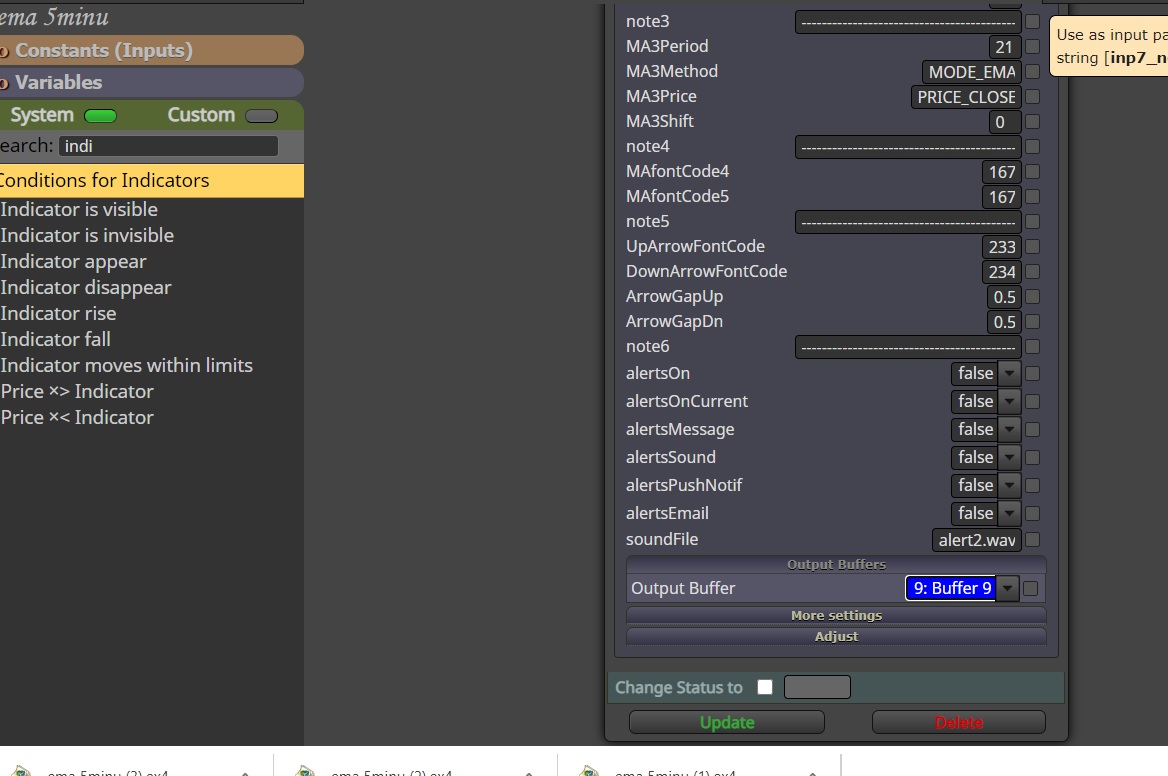The height and width of the screenshot is (776, 1168).
Task: Click the Change Status to grey field
Action: (x=817, y=687)
